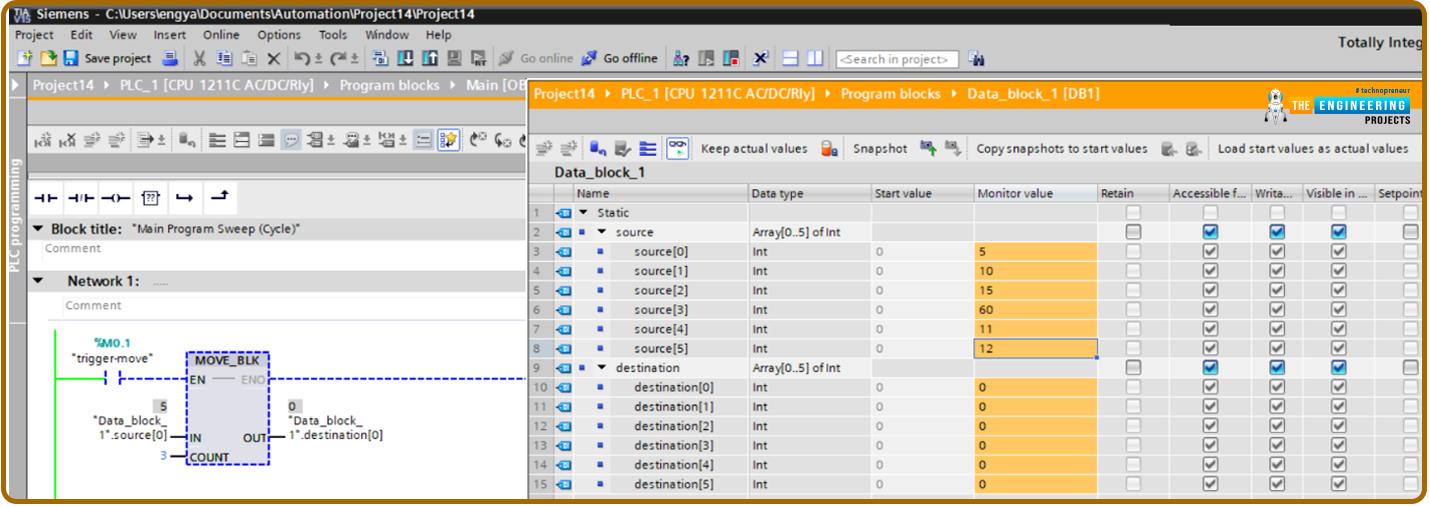
Task: Click the Delete X icon
Action: (x=273, y=58)
